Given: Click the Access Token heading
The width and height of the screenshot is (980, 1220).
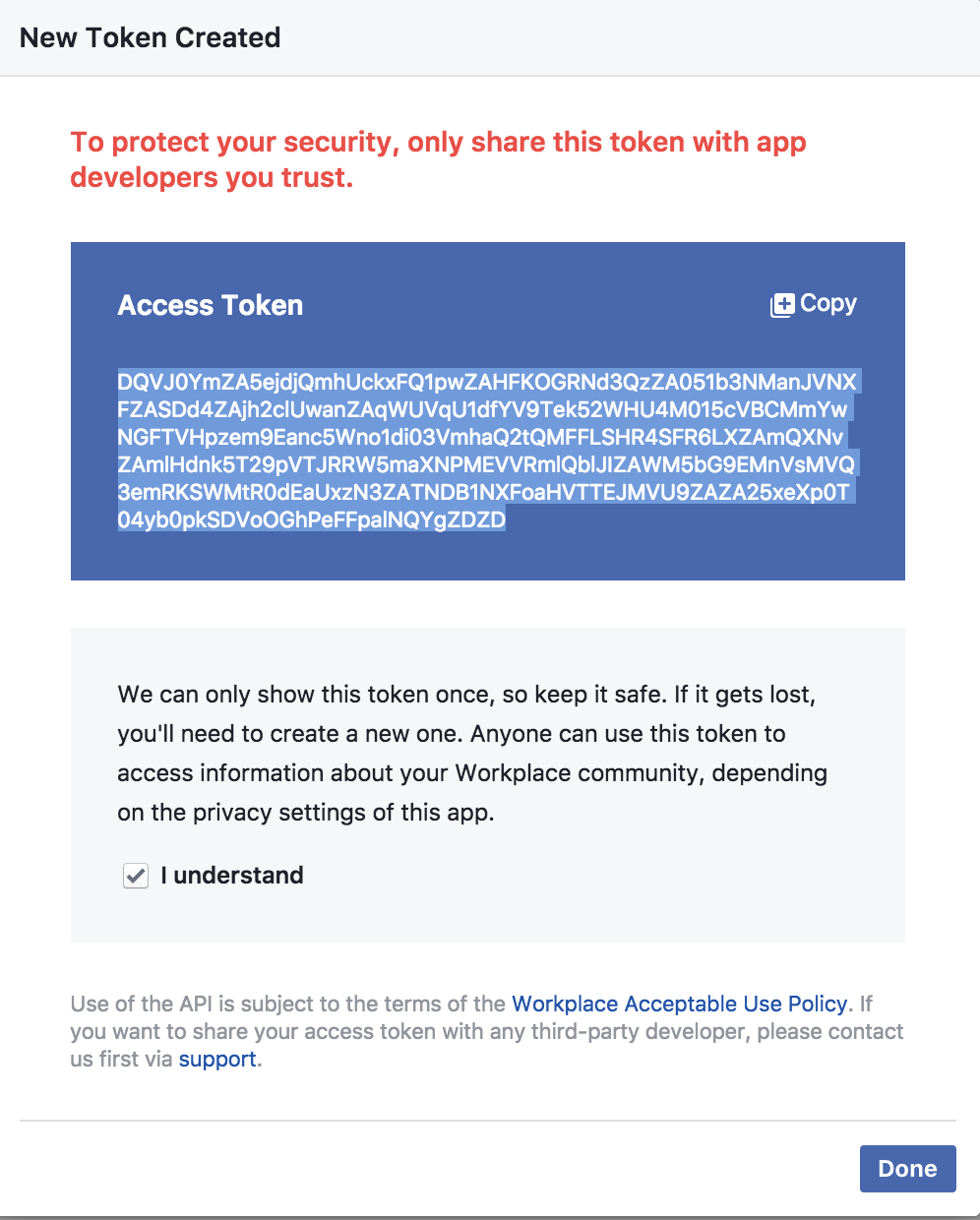Looking at the screenshot, I should click(x=211, y=305).
